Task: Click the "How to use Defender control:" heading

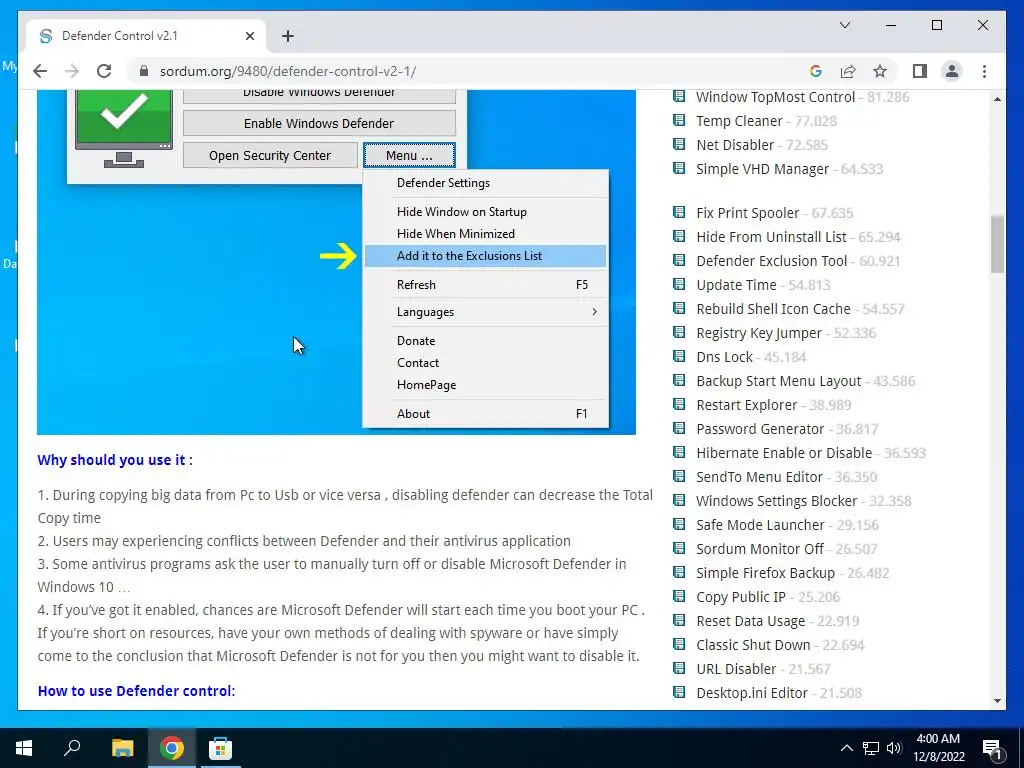Action: point(136,691)
